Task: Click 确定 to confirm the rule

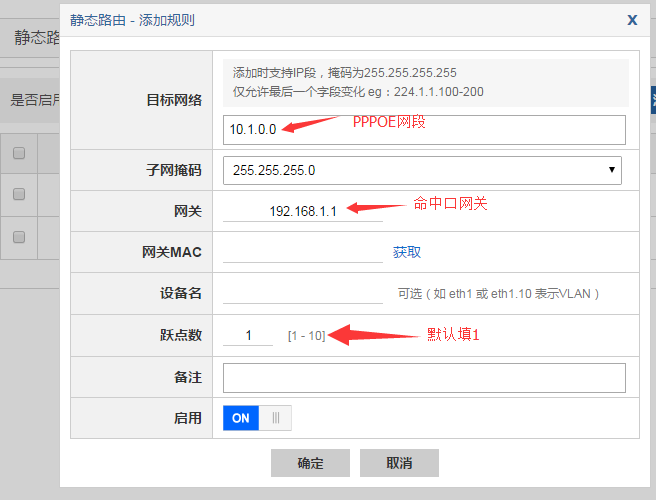Action: coord(310,463)
